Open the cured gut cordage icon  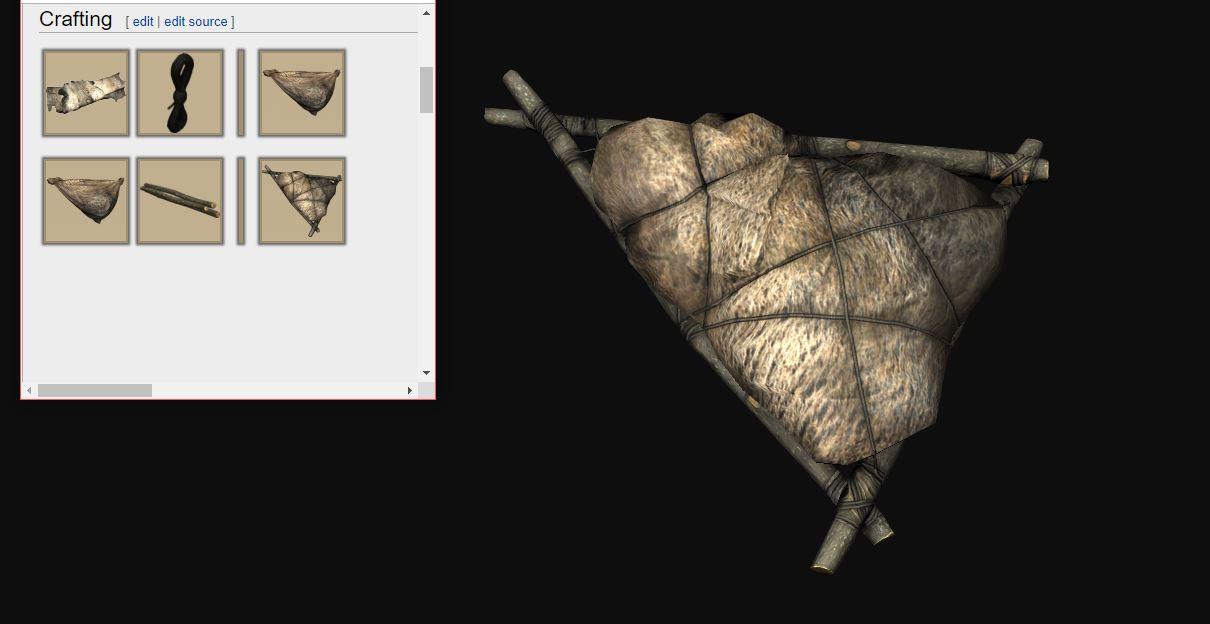point(180,92)
